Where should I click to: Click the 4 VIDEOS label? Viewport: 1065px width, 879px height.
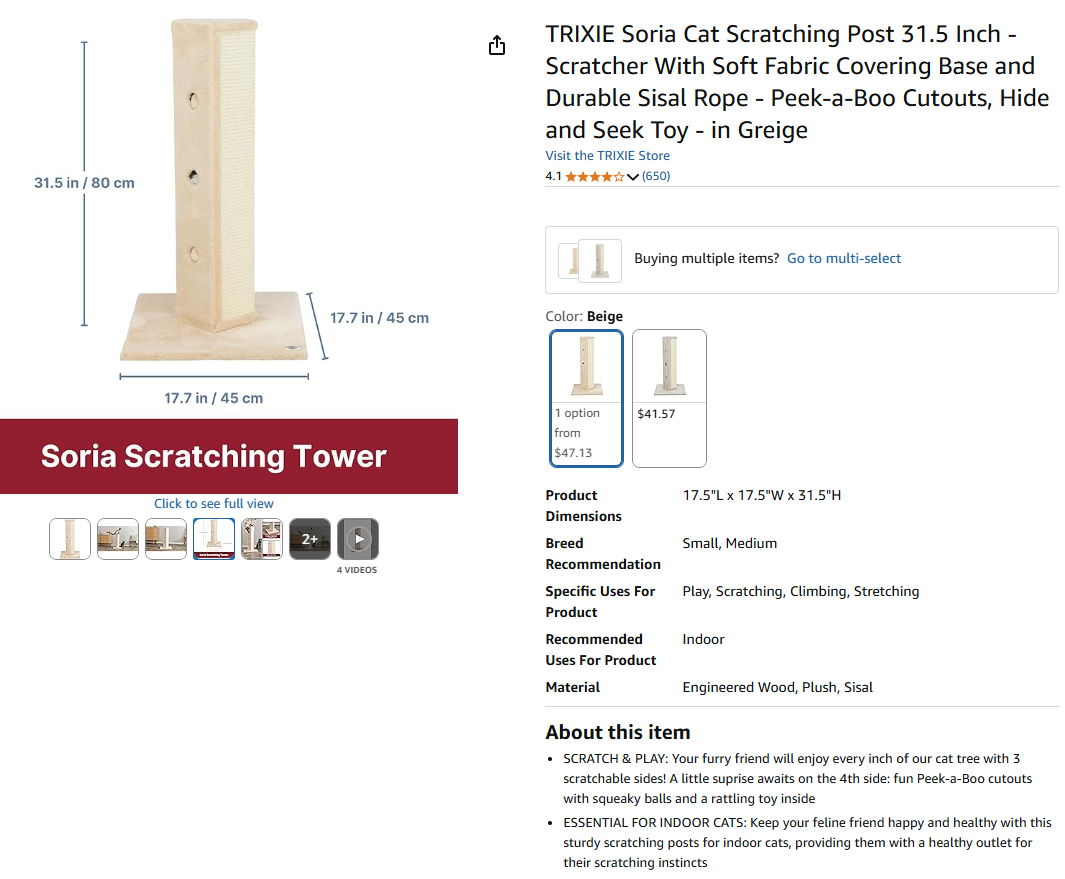[x=357, y=570]
